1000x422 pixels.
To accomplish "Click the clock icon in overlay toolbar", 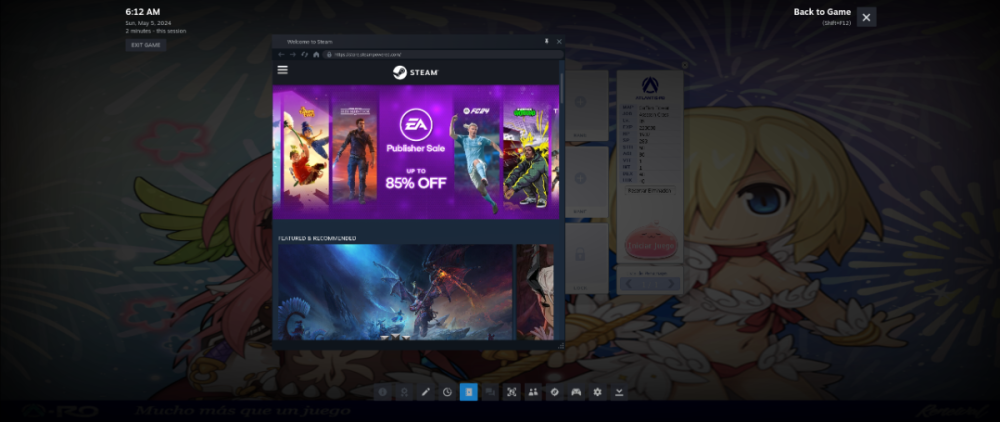I will point(447,393).
